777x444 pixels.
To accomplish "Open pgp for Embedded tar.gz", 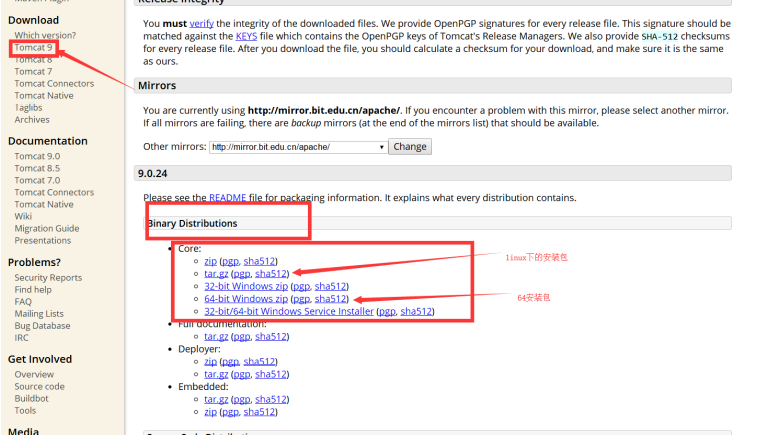I will pyautogui.click(x=242, y=399).
